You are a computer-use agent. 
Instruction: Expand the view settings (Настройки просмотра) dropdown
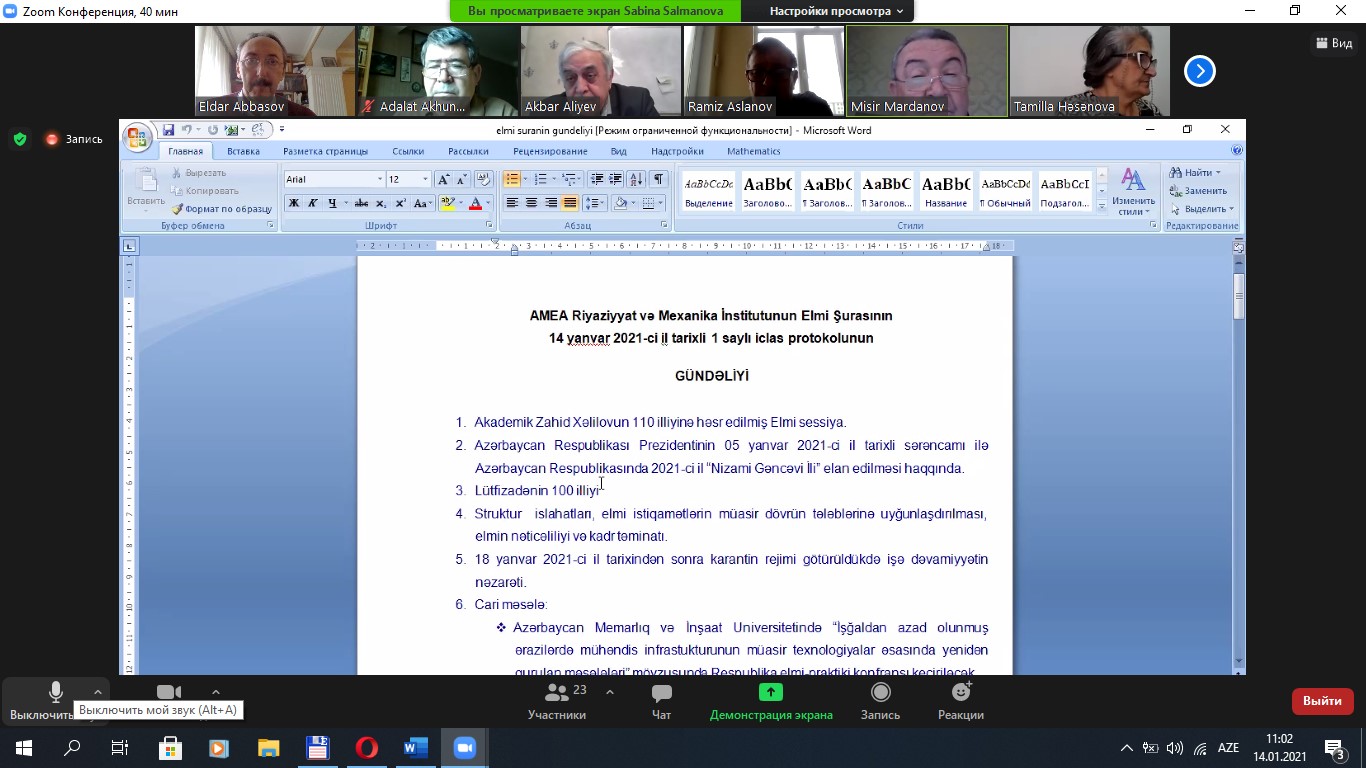[836, 11]
